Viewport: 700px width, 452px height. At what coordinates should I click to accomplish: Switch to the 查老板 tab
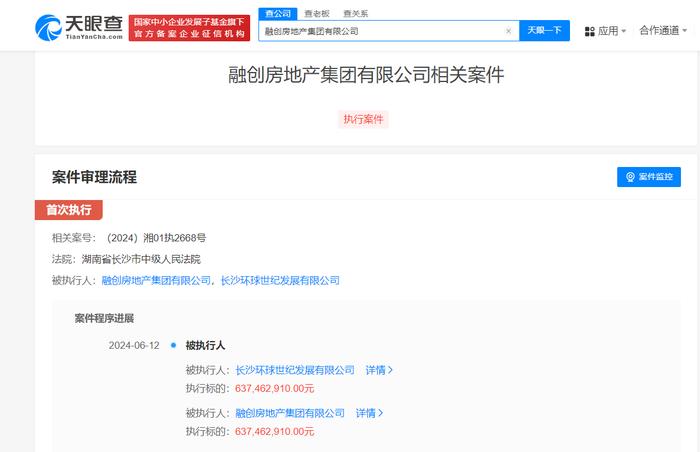point(317,14)
